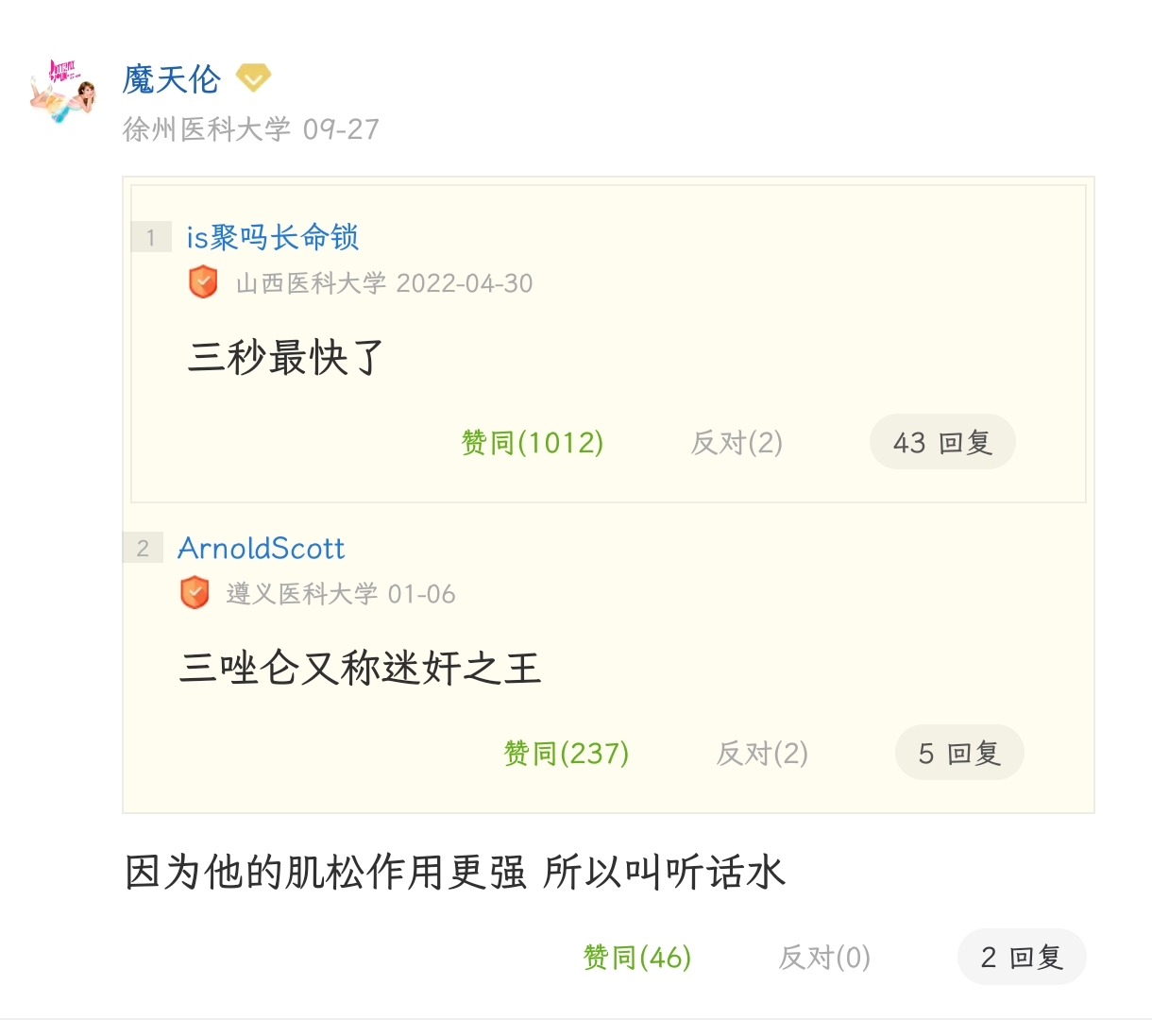Open the is聚吗长命锁 user profile
1152x1036 pixels.
272,237
